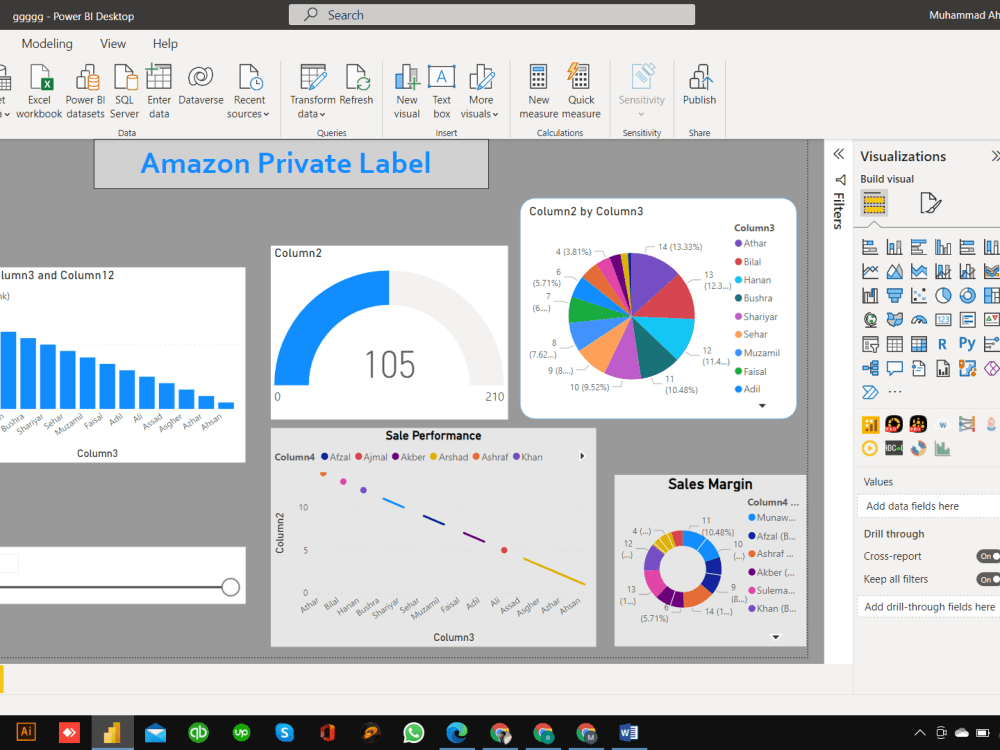Select the Python (Py) visual
The image size is (1000, 750).
(967, 344)
